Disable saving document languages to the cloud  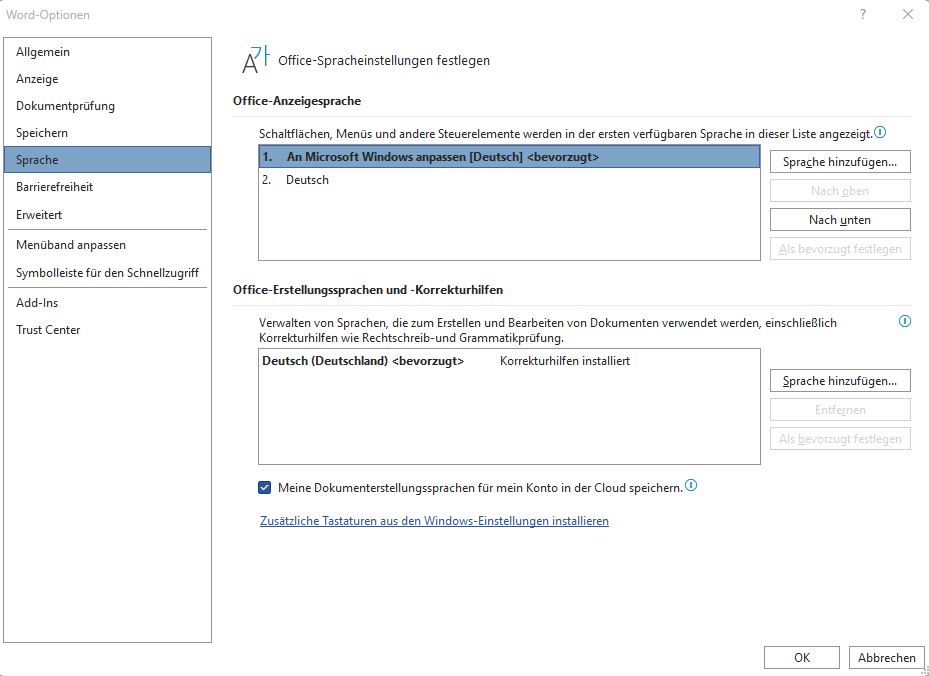click(x=264, y=487)
